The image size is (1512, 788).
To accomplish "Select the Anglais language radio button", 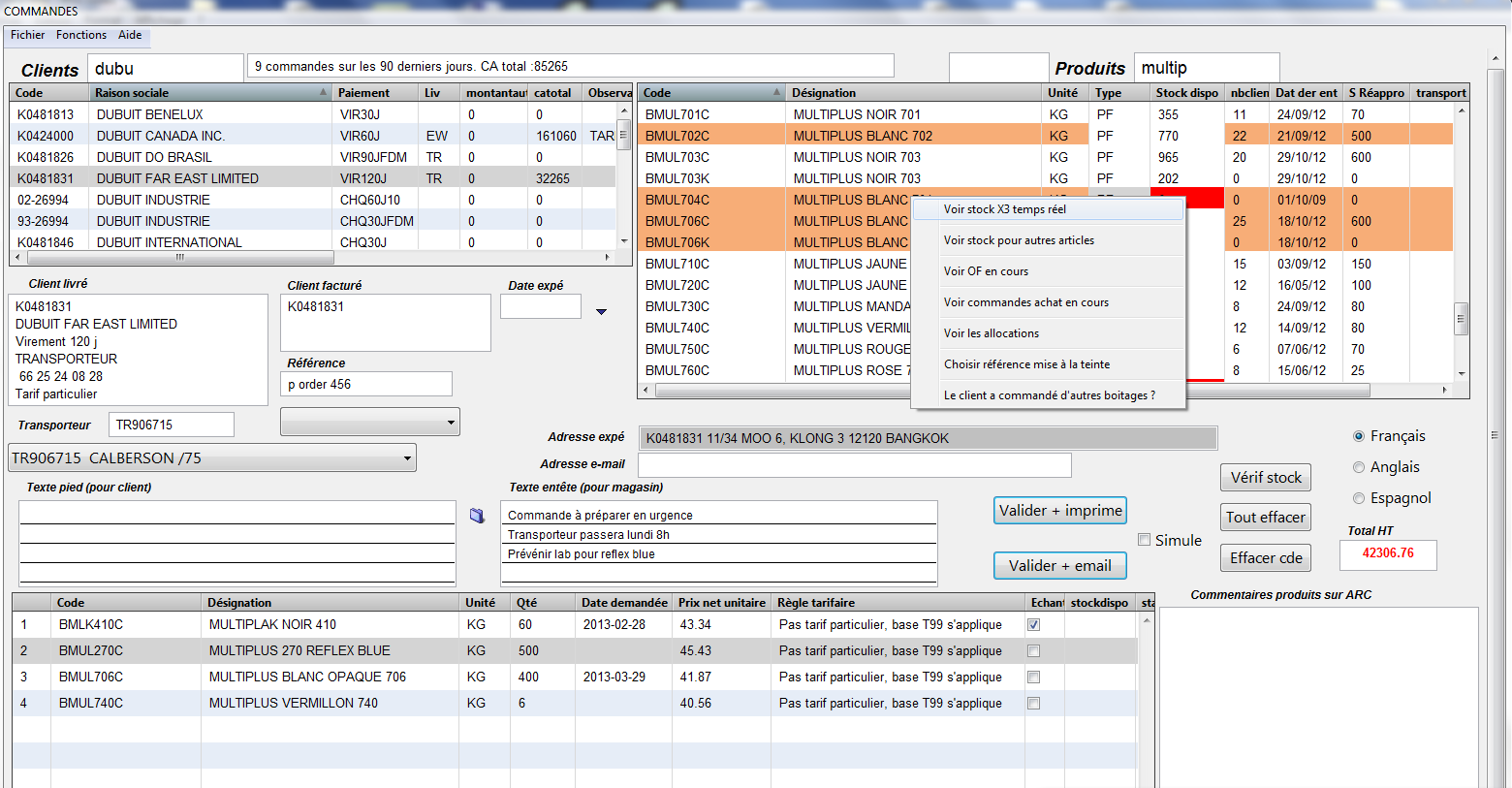I will pos(1359,467).
